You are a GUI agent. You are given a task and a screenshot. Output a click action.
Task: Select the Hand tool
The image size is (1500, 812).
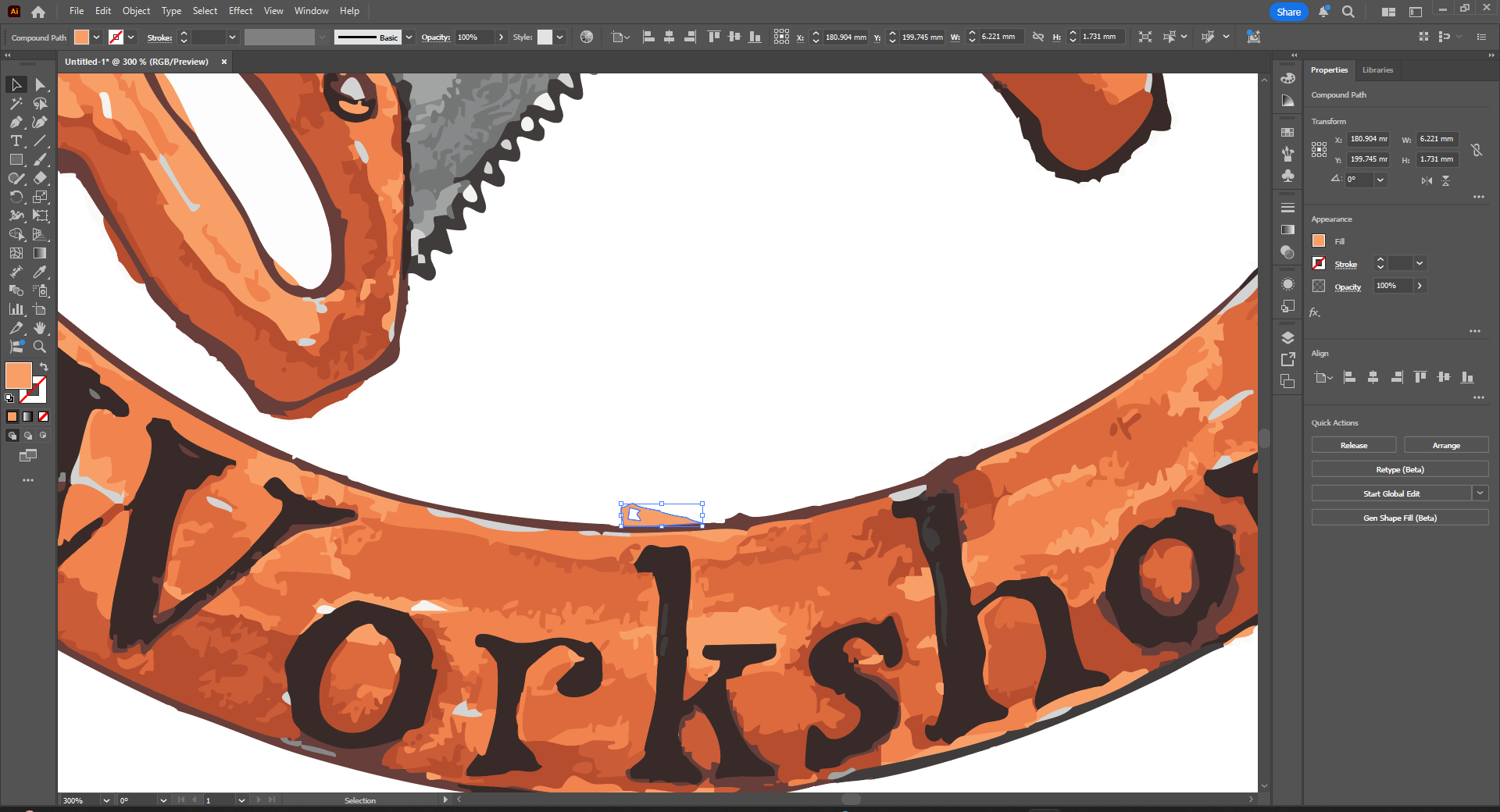pos(41,328)
